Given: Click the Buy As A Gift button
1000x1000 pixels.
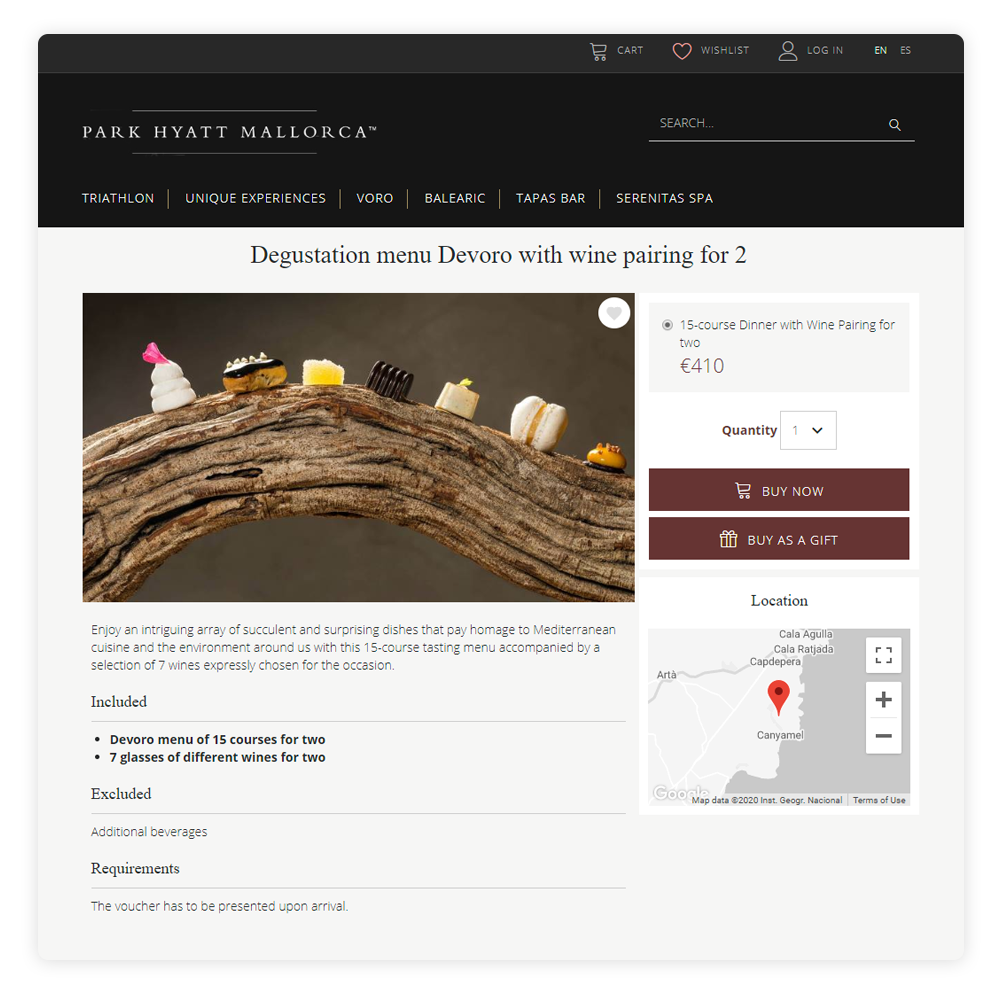Looking at the screenshot, I should [779, 539].
